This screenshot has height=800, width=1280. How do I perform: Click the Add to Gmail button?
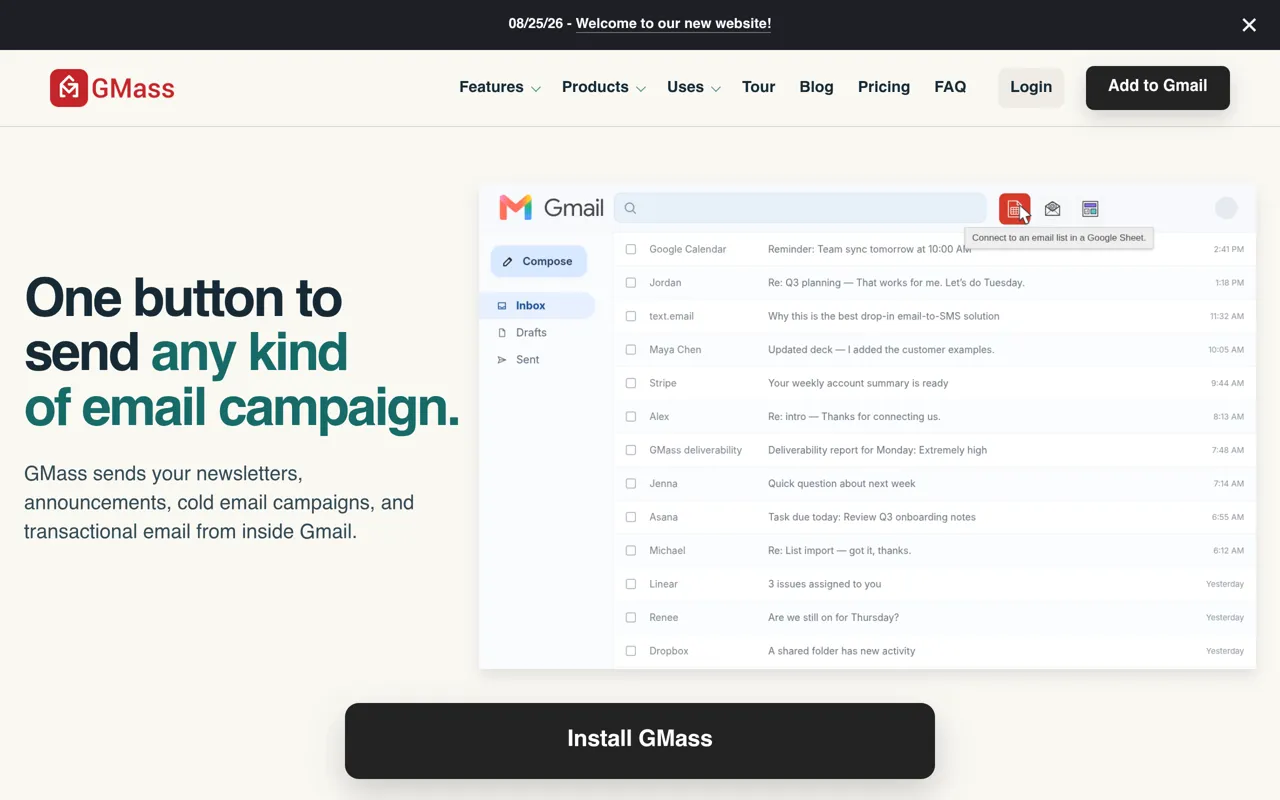1158,87
